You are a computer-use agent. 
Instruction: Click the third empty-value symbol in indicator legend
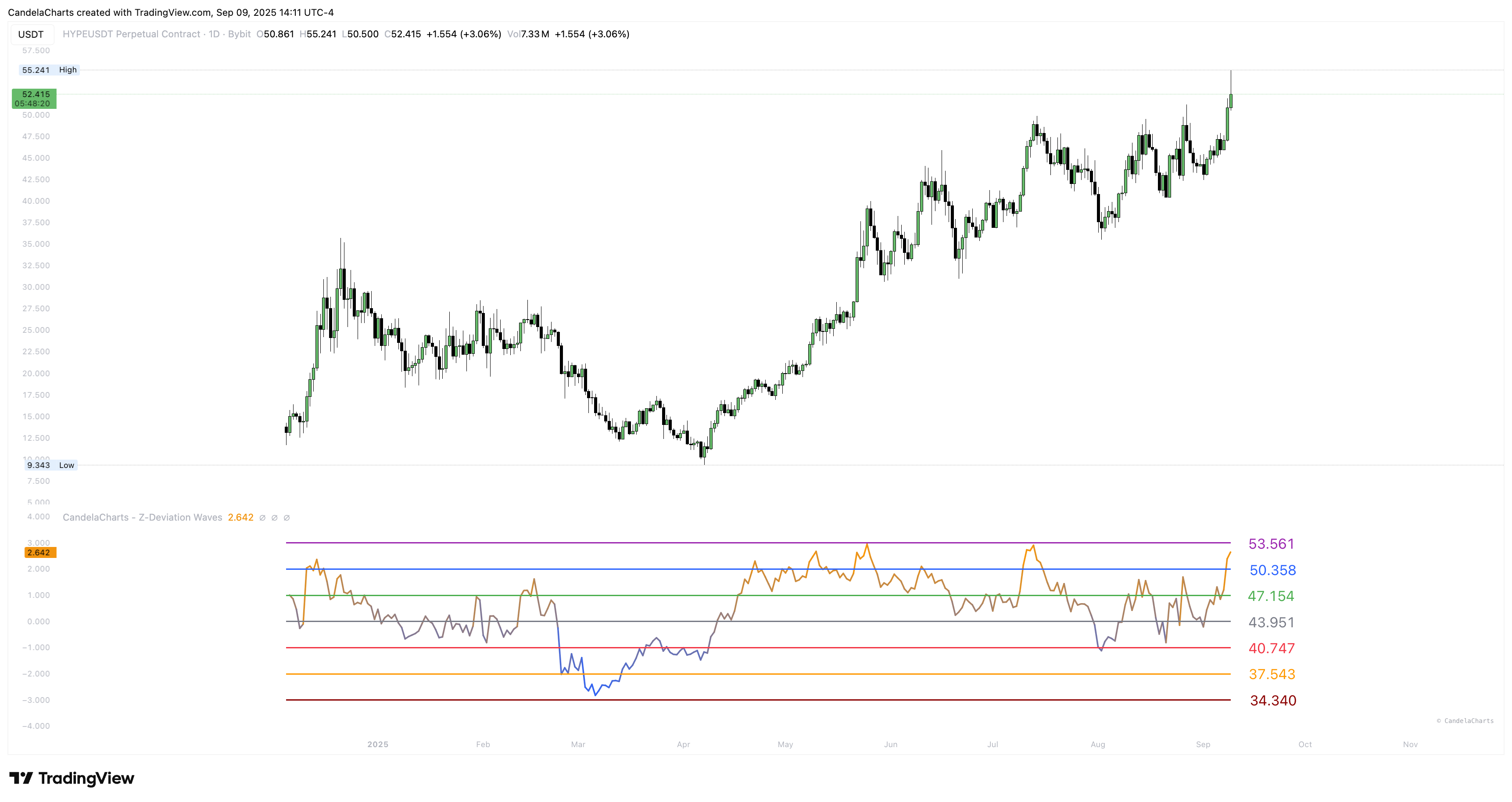click(x=287, y=518)
